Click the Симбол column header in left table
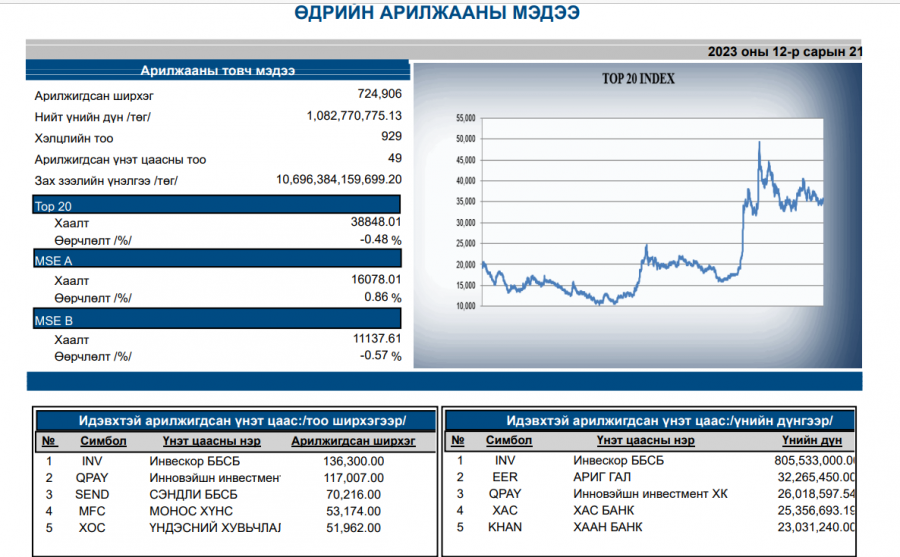This screenshot has width=900, height=557. pos(103,441)
